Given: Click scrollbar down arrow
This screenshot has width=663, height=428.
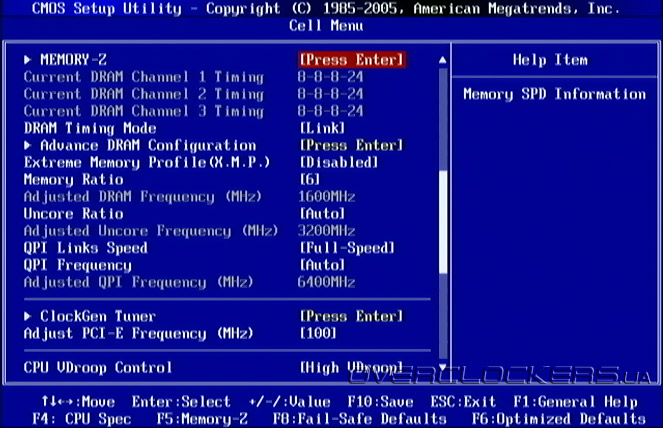Looking at the screenshot, I should tap(443, 367).
